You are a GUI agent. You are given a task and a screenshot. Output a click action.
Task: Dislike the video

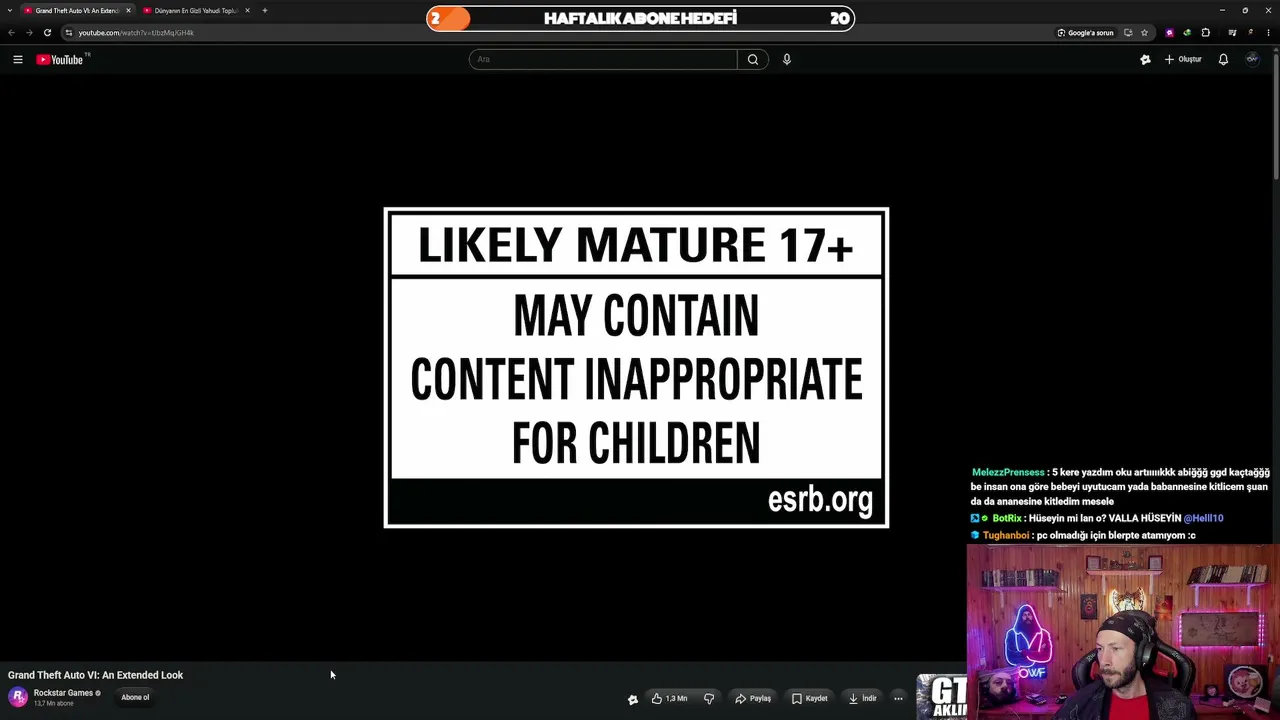[709, 698]
